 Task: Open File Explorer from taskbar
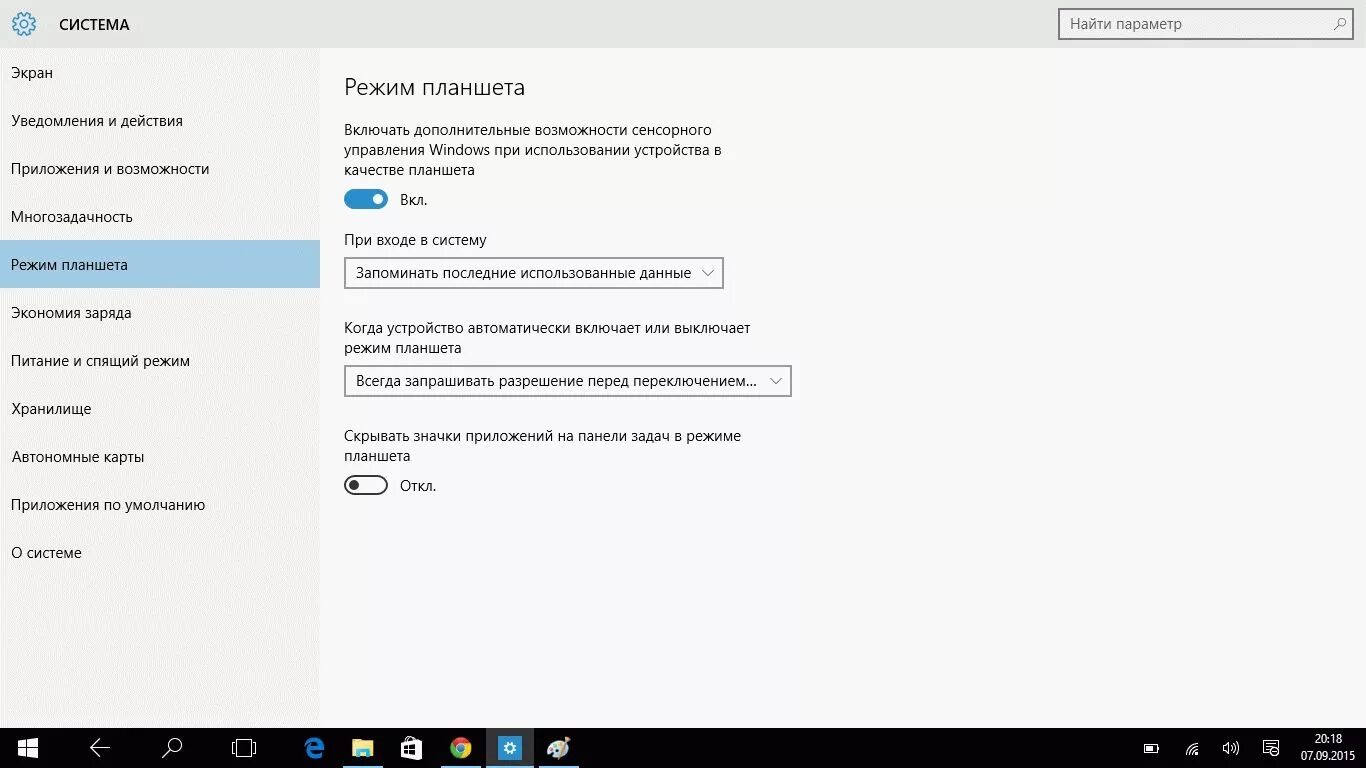(362, 748)
